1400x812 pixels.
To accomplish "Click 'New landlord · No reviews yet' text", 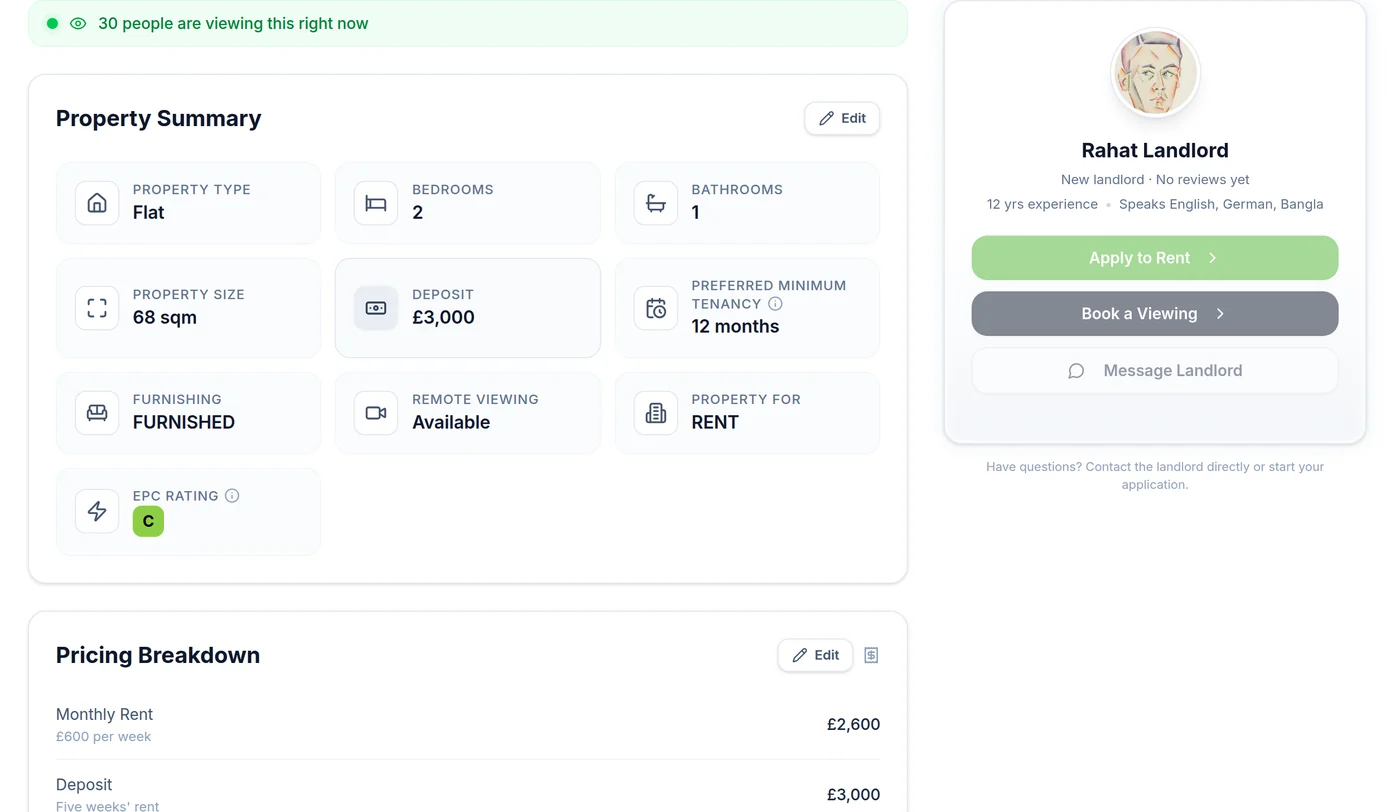I will (1155, 180).
